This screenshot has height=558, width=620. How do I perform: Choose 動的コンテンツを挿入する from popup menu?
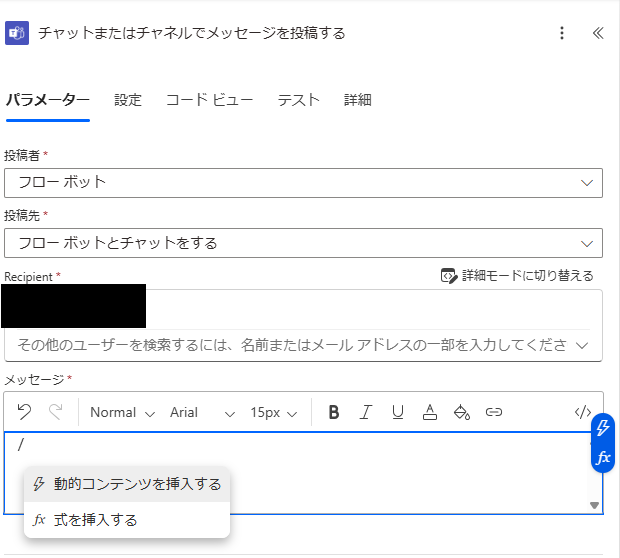click(127, 484)
